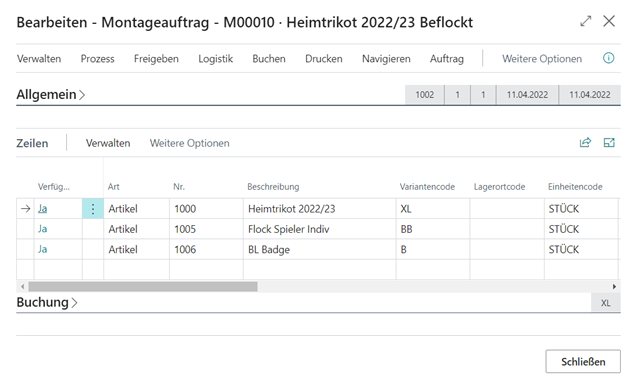The image size is (637, 387).
Task: Click the Schließen button
Action: 583,361
